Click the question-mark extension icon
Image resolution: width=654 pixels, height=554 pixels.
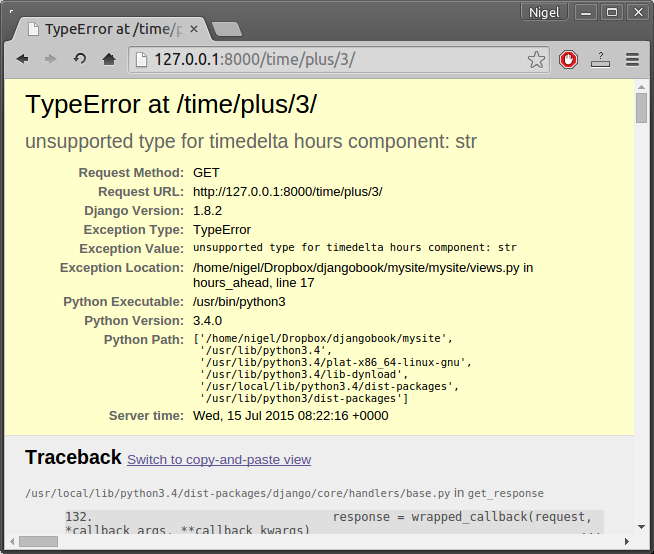point(600,60)
